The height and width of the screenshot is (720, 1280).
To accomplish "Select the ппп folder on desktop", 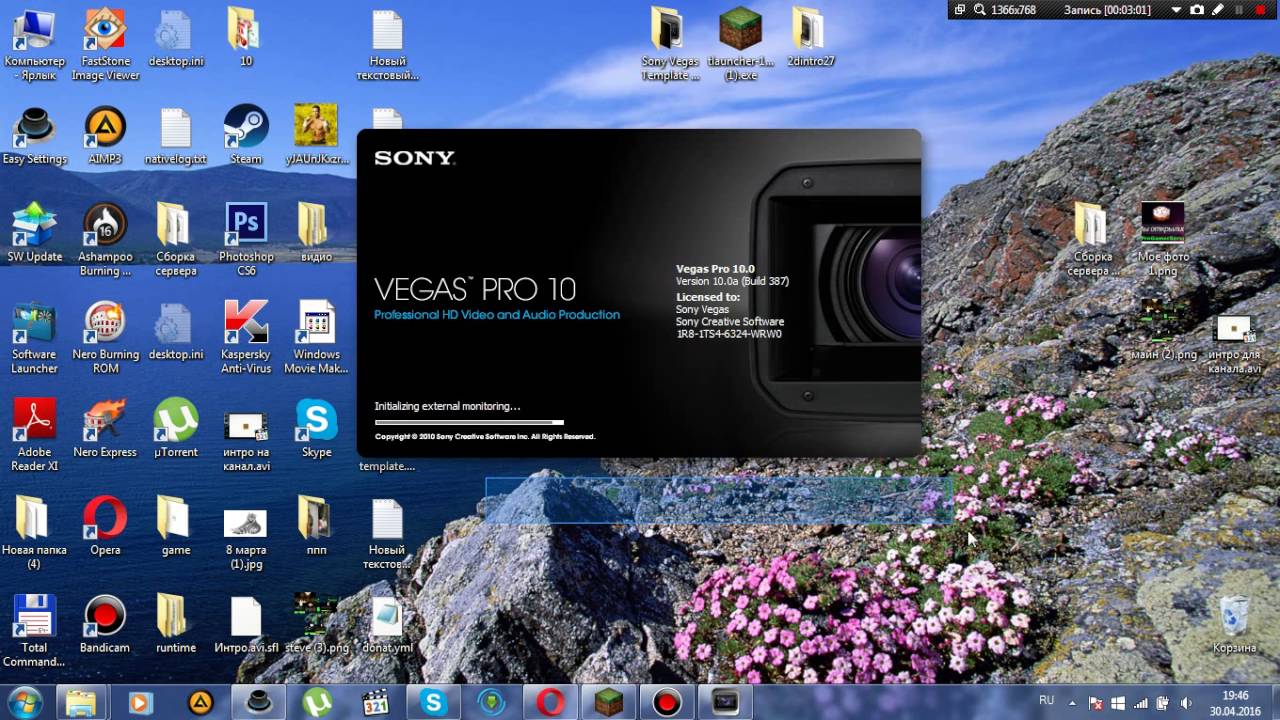I will pos(316,527).
